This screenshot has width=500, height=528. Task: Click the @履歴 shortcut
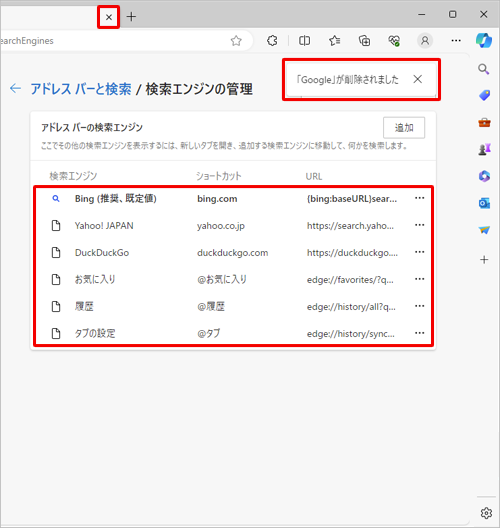[211, 306]
